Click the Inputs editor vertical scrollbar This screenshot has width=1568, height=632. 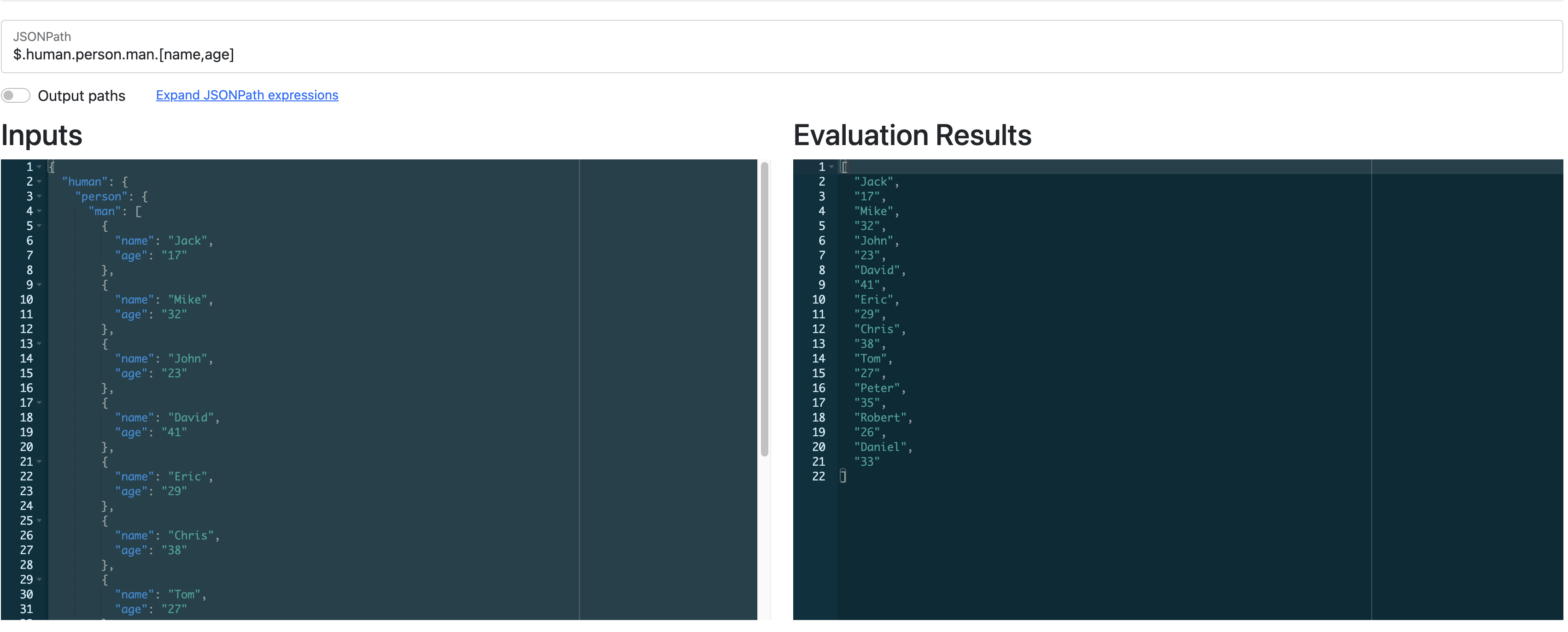(765, 309)
